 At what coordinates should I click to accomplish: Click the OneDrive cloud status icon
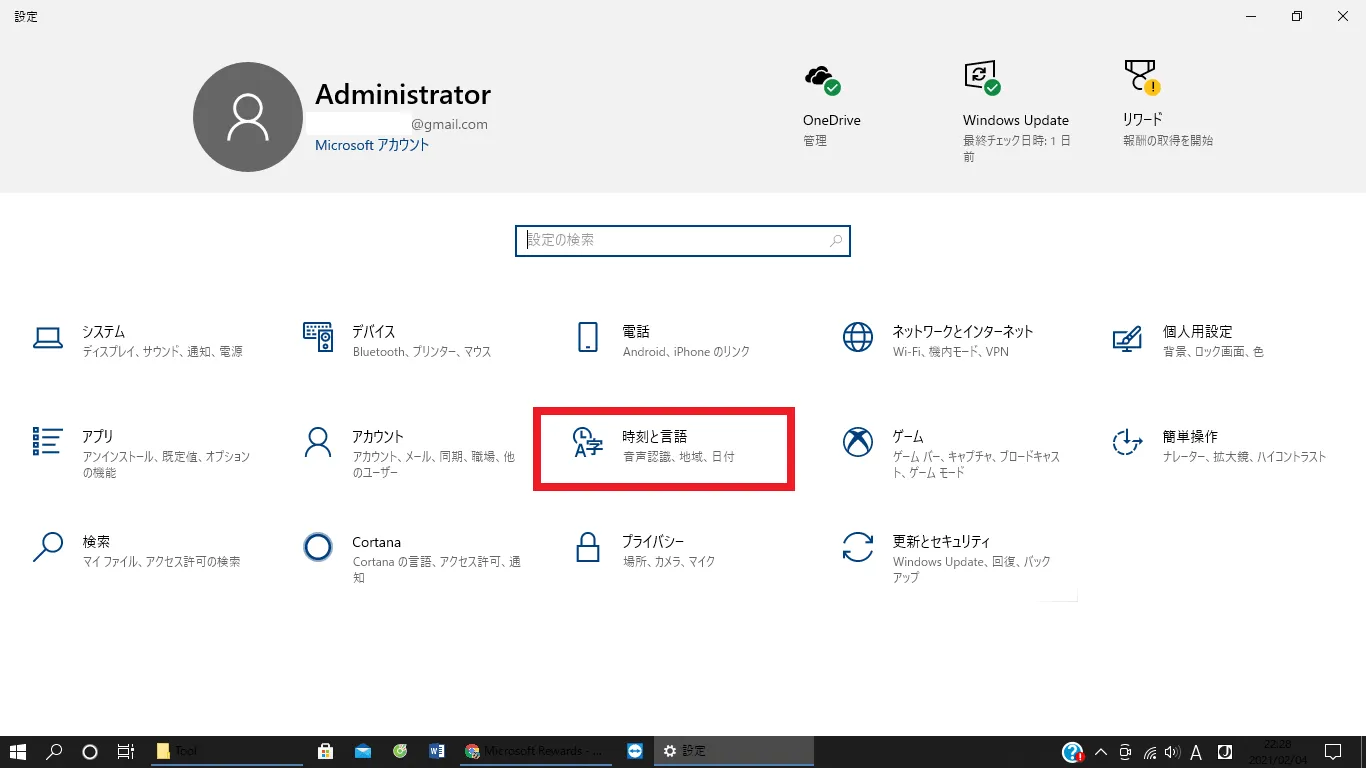pyautogui.click(x=822, y=80)
